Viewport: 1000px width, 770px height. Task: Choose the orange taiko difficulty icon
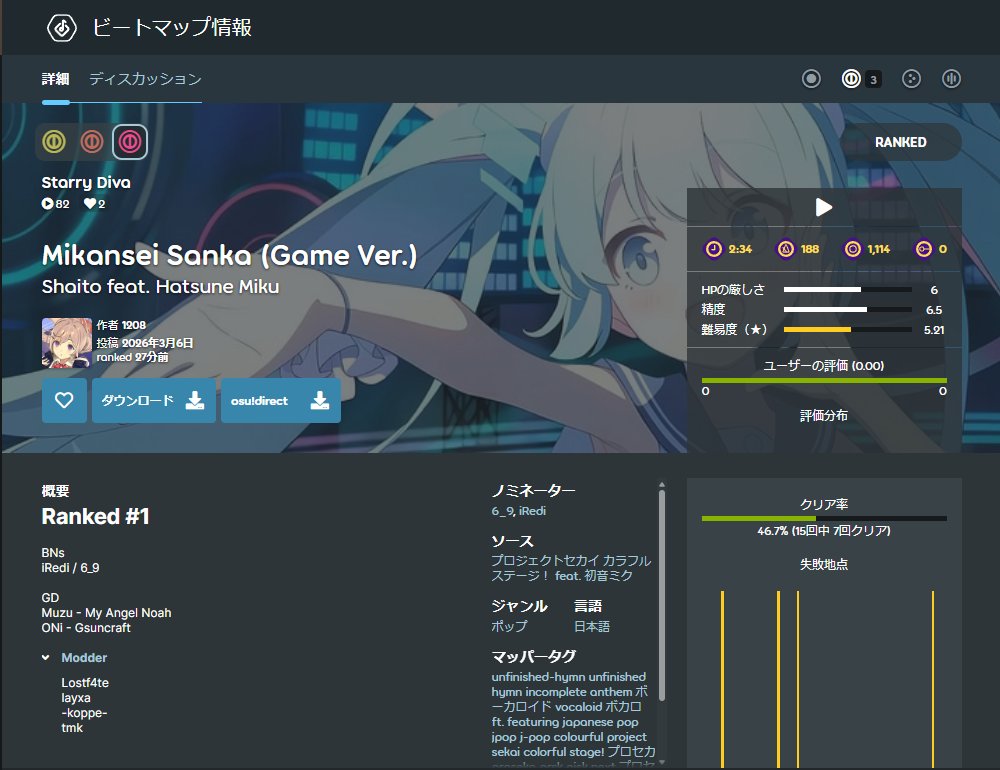[92, 142]
